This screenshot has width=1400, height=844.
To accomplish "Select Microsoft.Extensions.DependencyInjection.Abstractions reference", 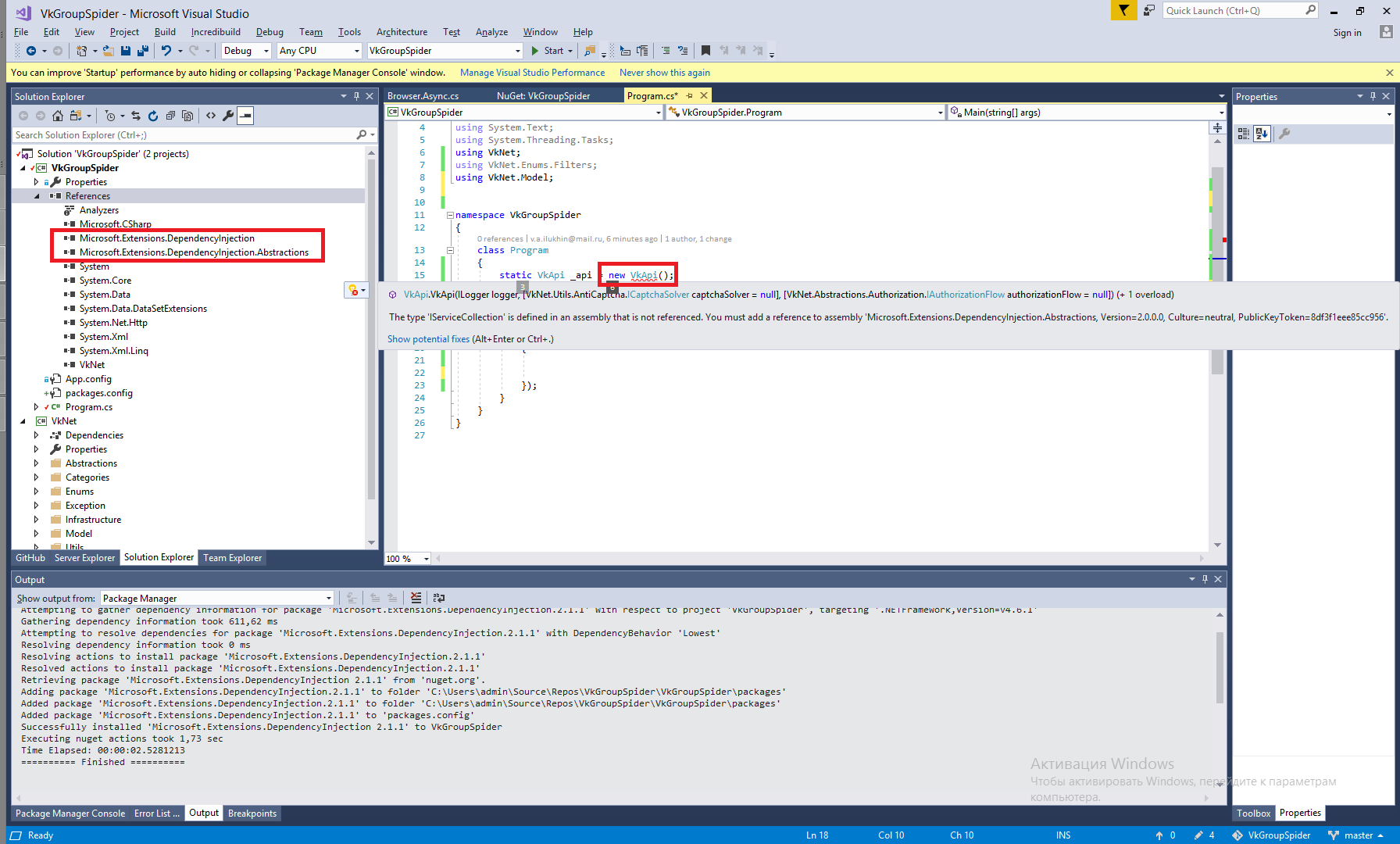I will click(x=194, y=252).
